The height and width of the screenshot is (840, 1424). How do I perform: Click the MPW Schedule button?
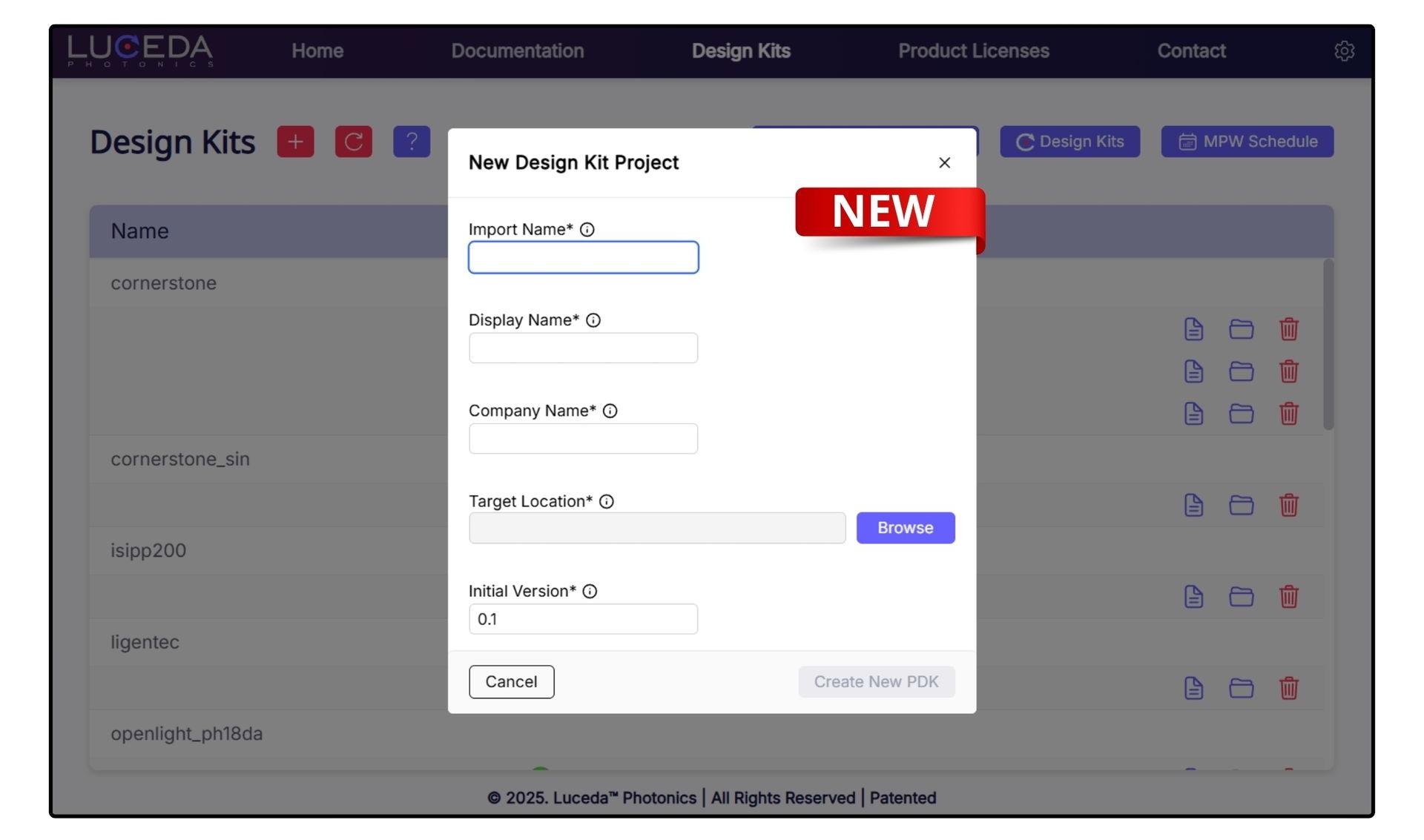(1247, 142)
